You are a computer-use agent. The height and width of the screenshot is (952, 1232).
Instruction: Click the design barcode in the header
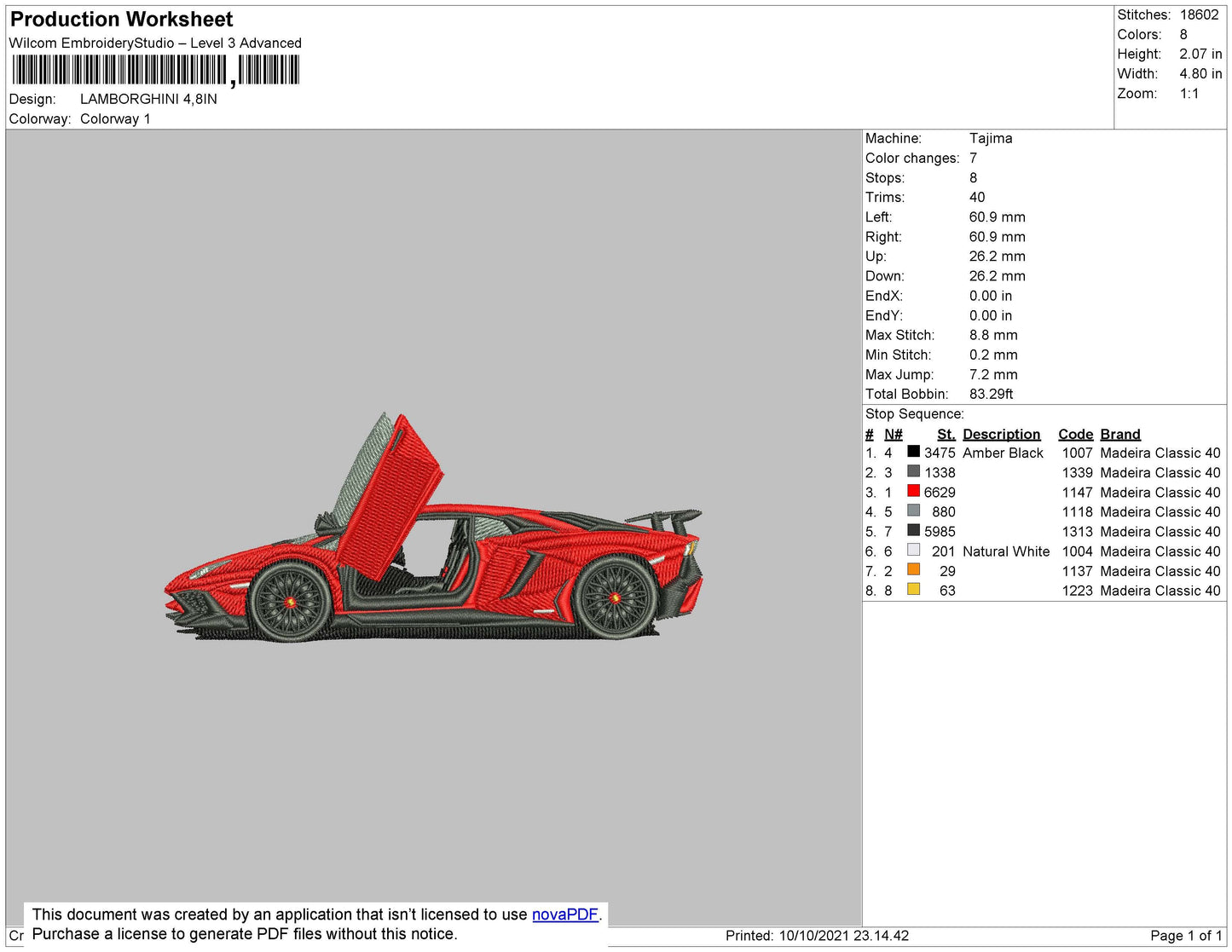156,70
